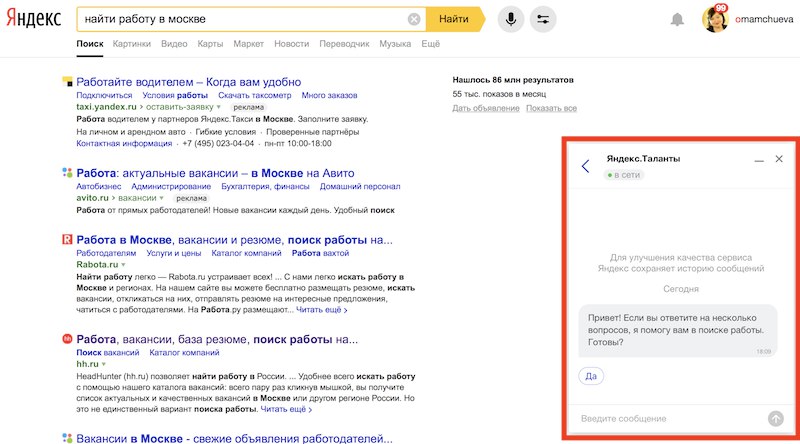Click the Показать все link
The image size is (800, 444).
[552, 108]
